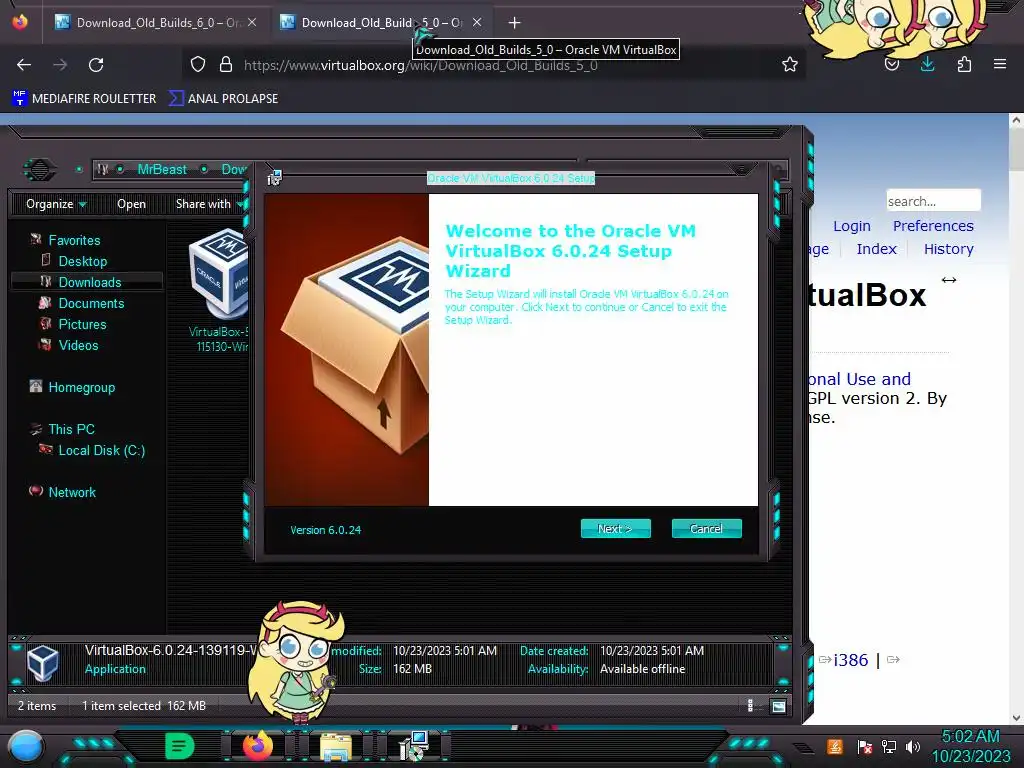Select Videos in Explorer sidebar
1024x768 pixels.
coord(78,345)
